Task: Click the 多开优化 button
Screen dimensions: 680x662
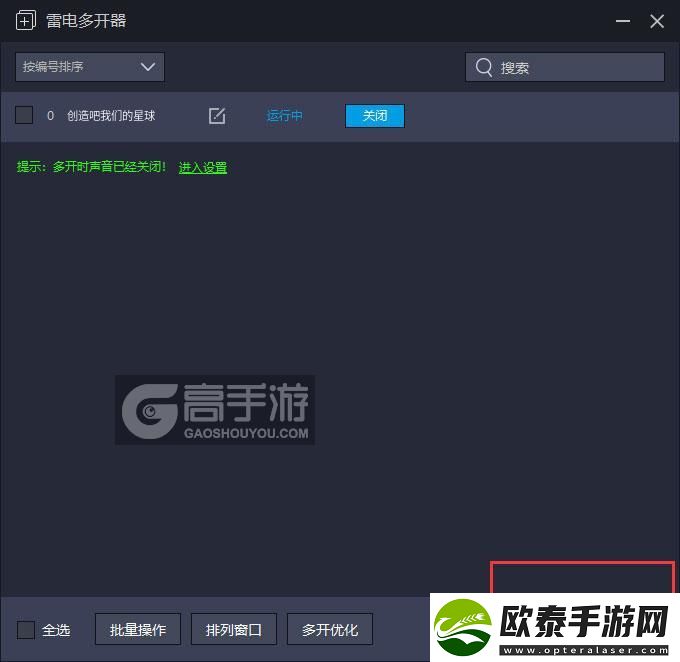Action: click(x=330, y=629)
